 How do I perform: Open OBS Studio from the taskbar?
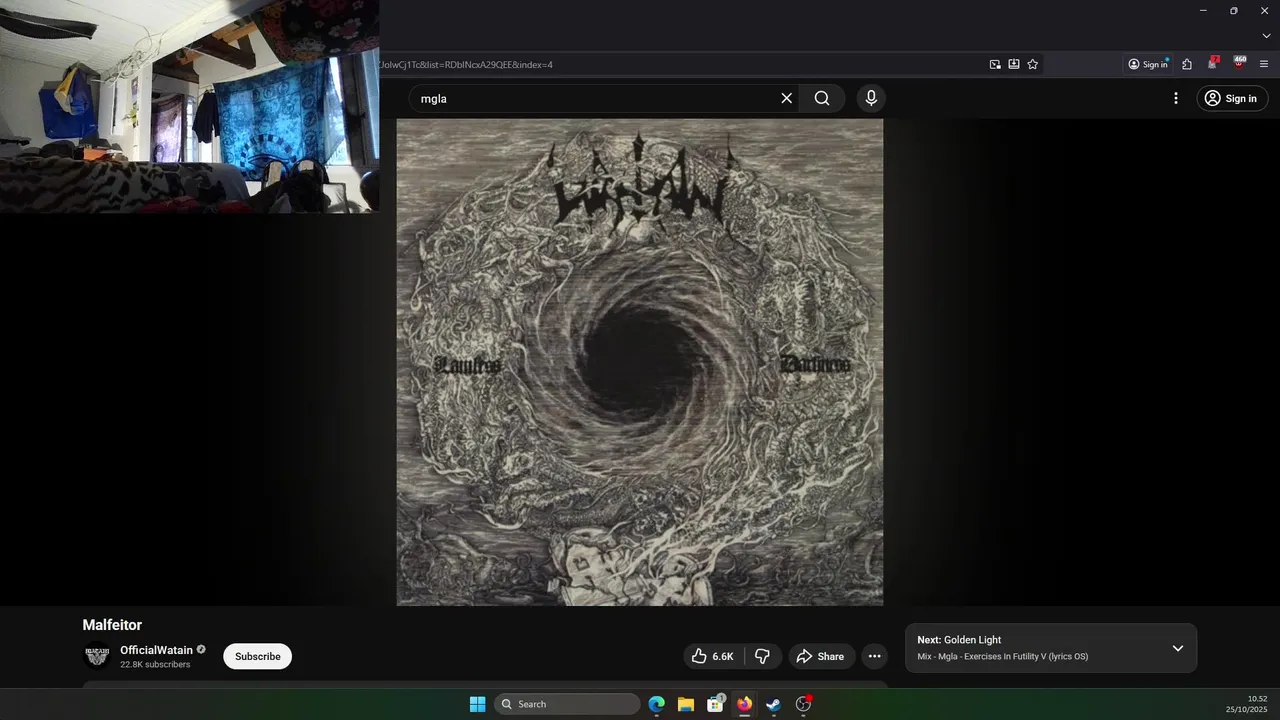point(803,704)
